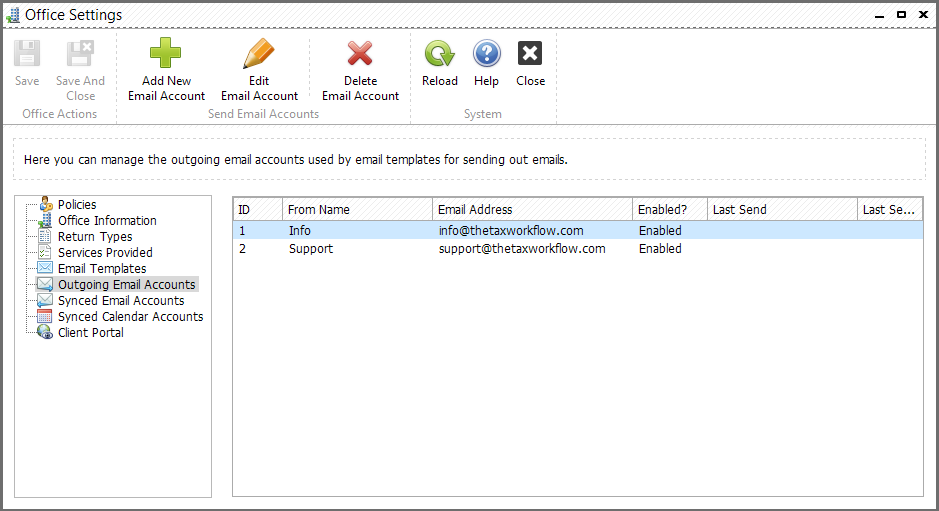Select Client Portal in the tree
This screenshot has width=939, height=511.
pyautogui.click(x=90, y=332)
